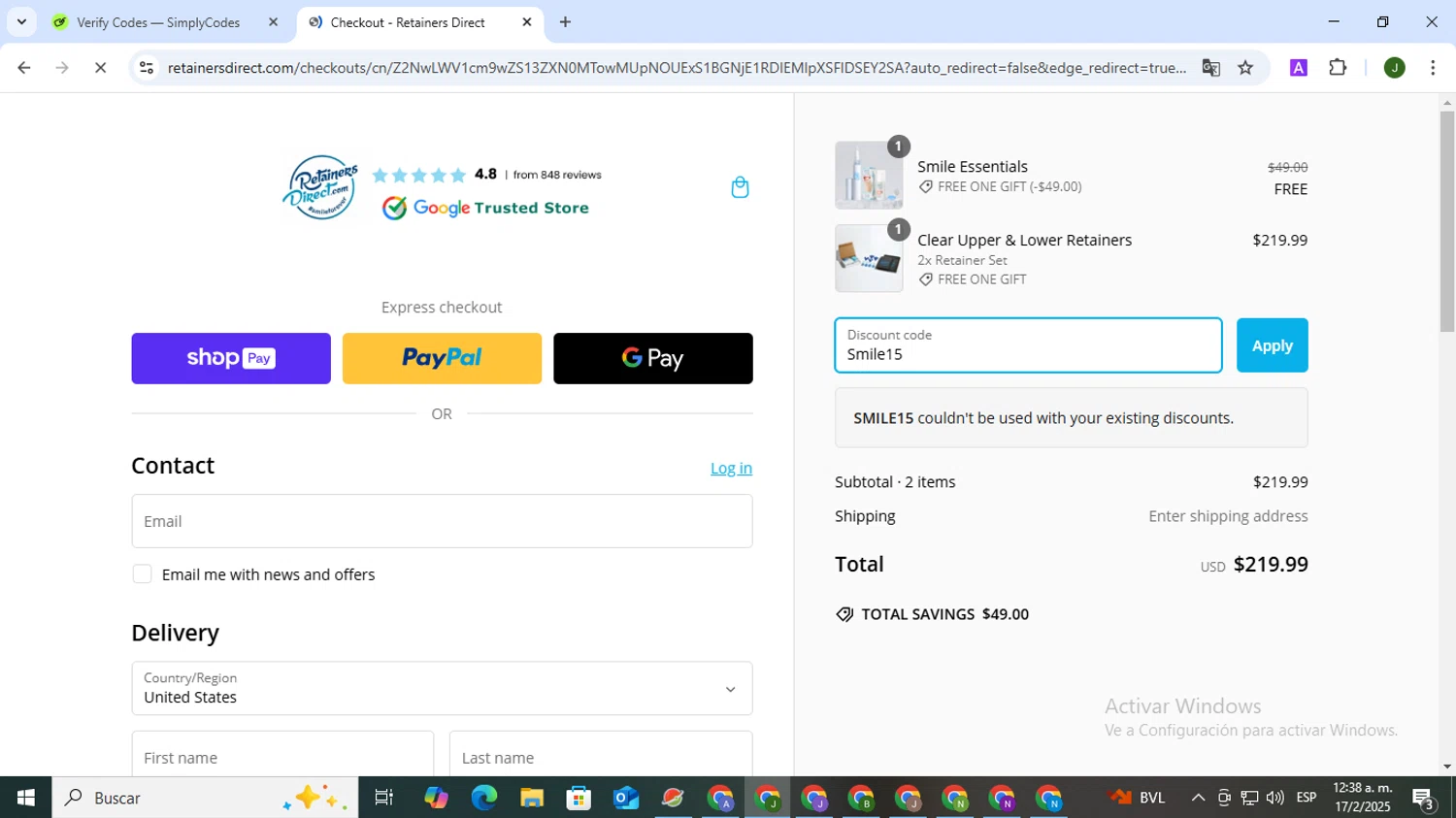Viewport: 1456px width, 818px height.
Task: Click the BVL stock widget on the taskbar
Action: [x=1138, y=798]
